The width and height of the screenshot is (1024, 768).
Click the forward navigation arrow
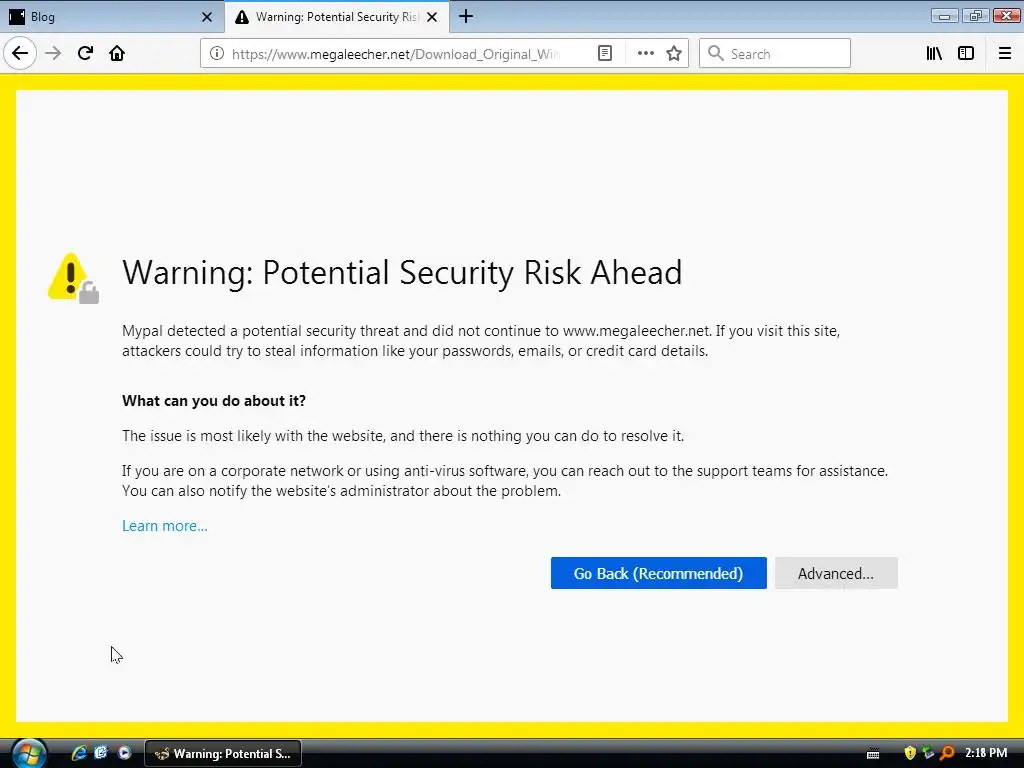53,54
